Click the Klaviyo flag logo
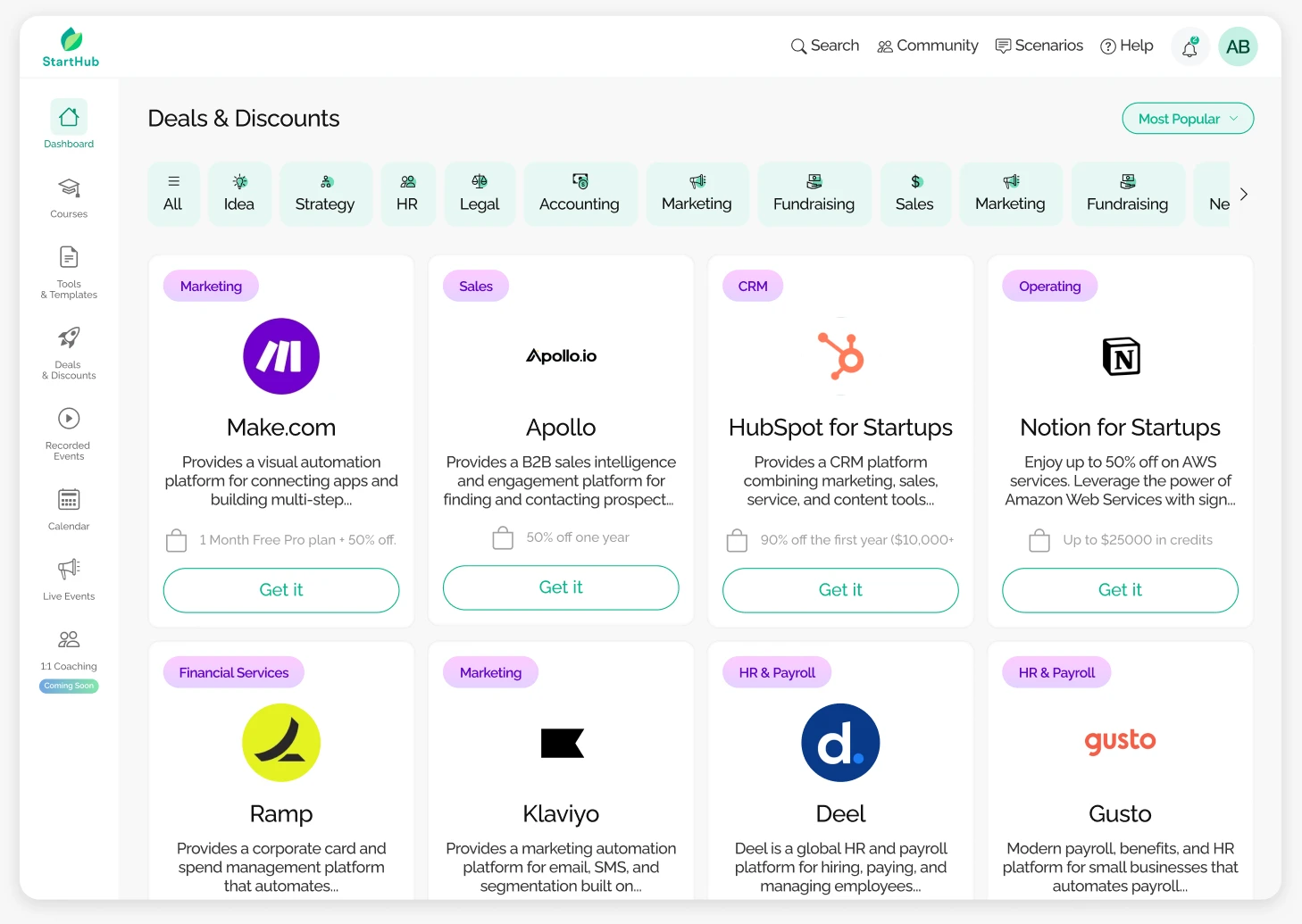The image size is (1302, 924). (x=562, y=743)
